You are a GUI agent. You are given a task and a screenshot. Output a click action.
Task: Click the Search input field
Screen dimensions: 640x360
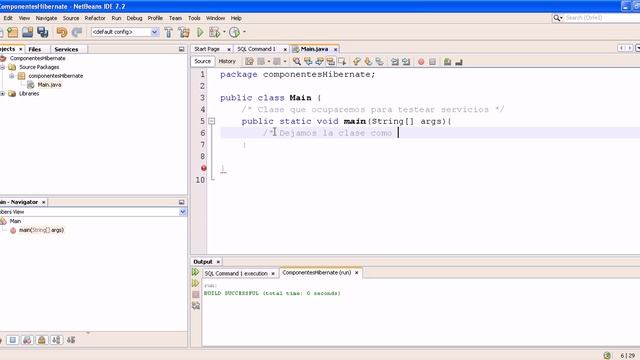pyautogui.click(x=601, y=18)
